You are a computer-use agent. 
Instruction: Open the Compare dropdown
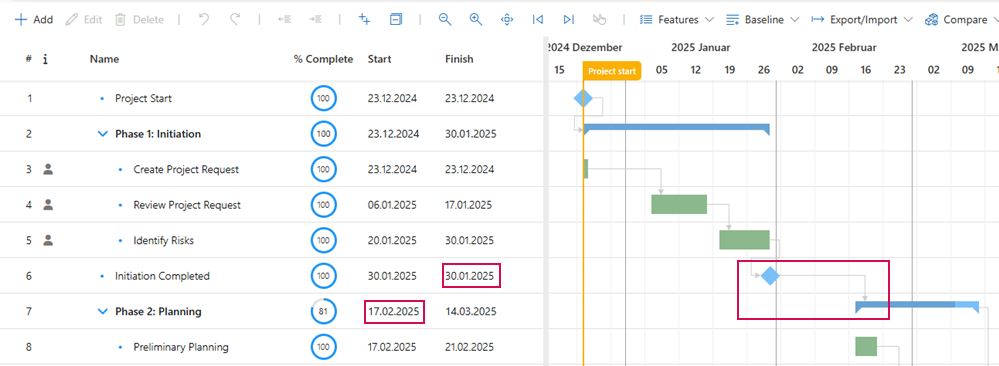pos(961,20)
